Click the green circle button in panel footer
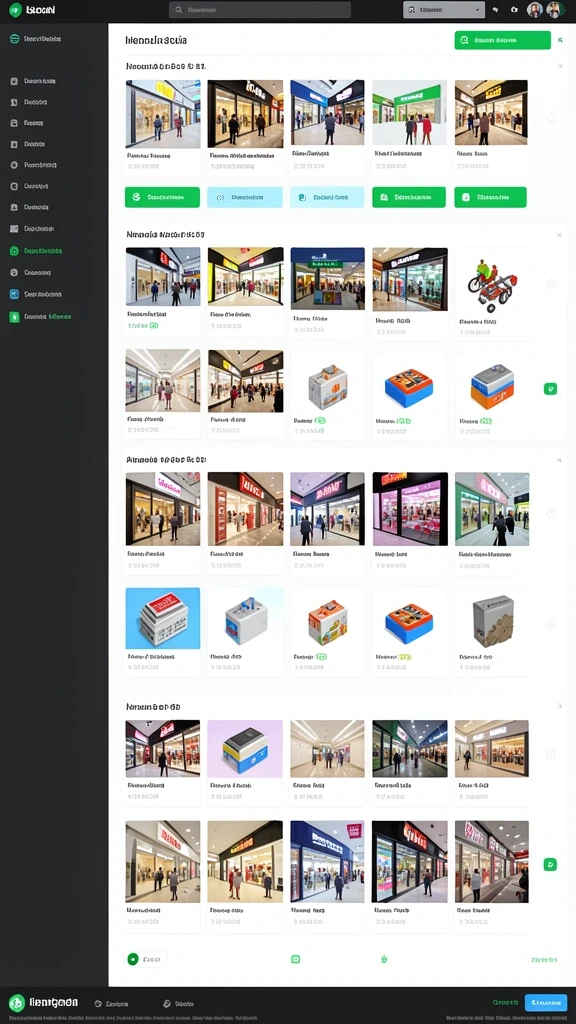Screen dimensions: 576x1024 coord(133,959)
